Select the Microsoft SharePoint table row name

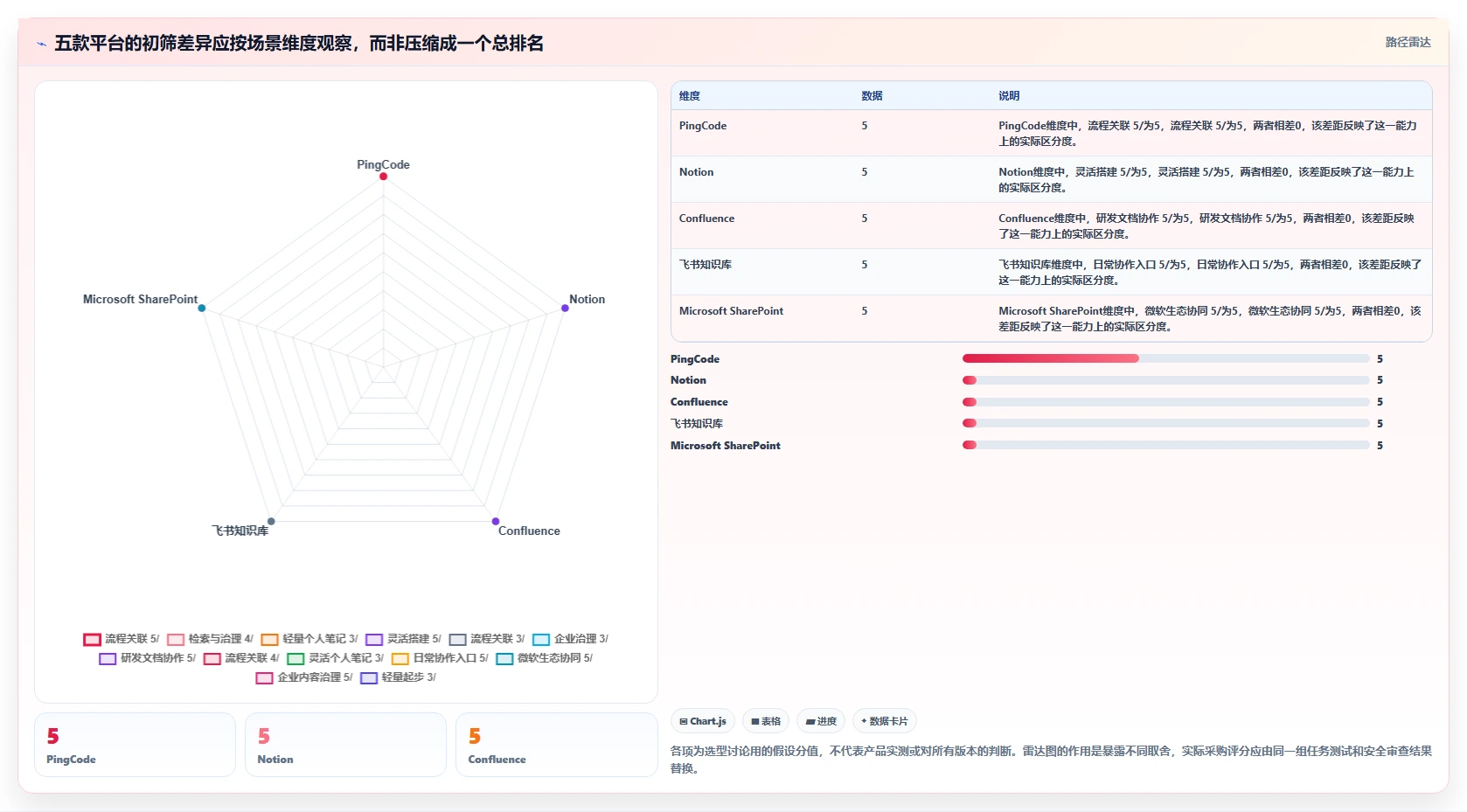(x=731, y=311)
